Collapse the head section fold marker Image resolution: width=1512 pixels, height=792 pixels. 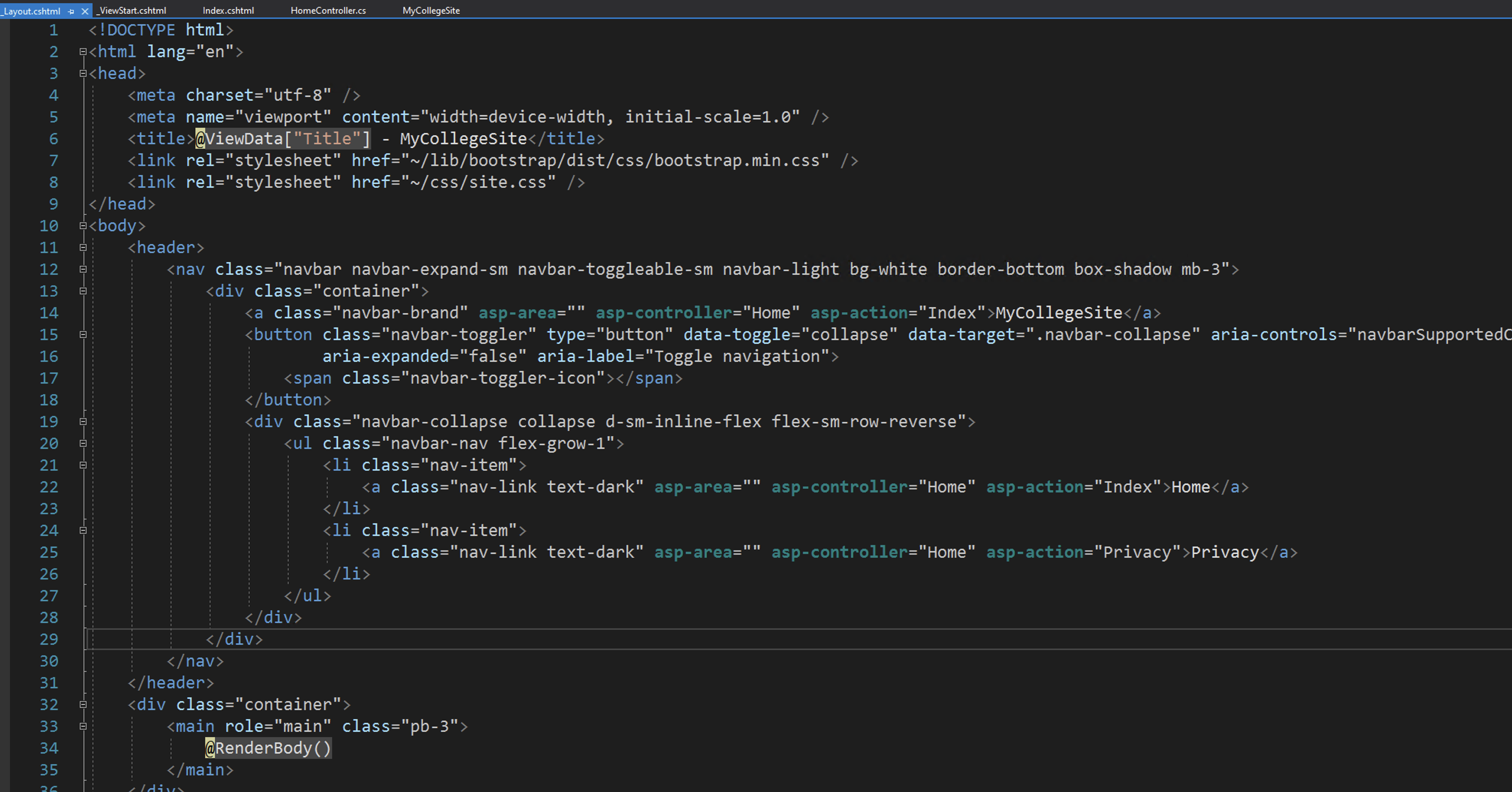[x=83, y=73]
